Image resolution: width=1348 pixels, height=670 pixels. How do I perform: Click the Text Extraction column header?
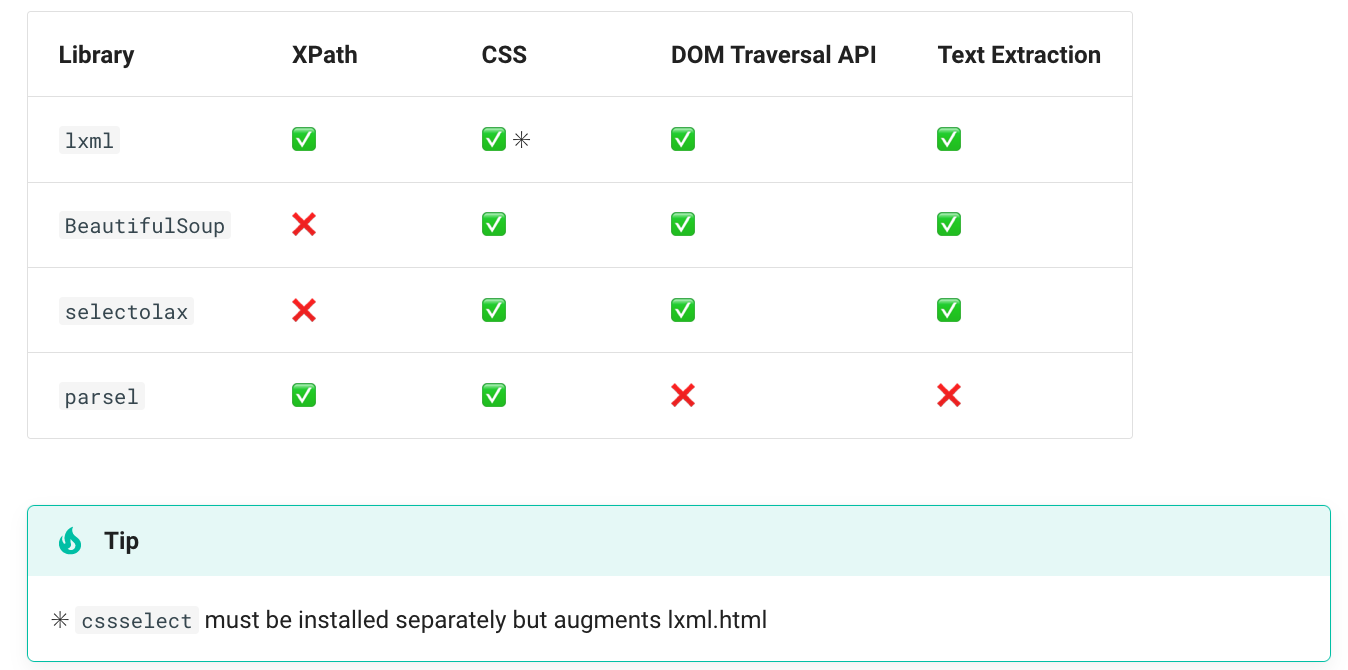coord(1019,55)
